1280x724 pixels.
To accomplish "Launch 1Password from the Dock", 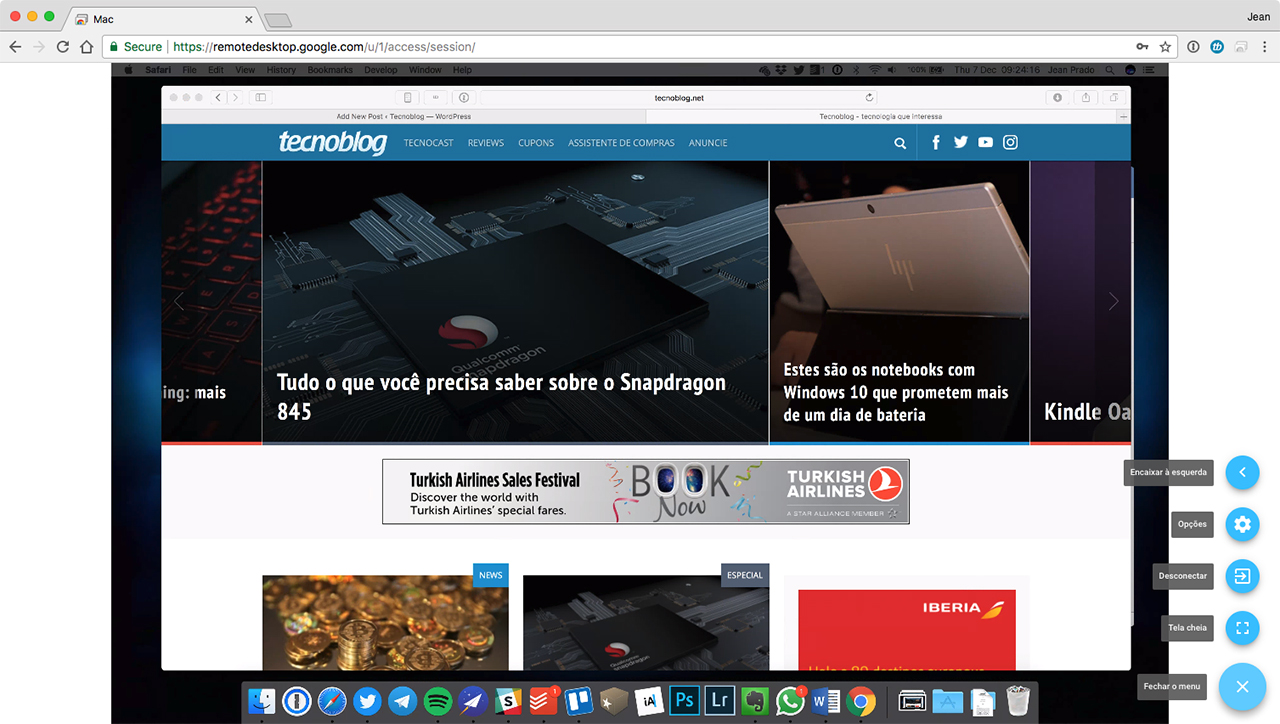I will click(x=297, y=702).
